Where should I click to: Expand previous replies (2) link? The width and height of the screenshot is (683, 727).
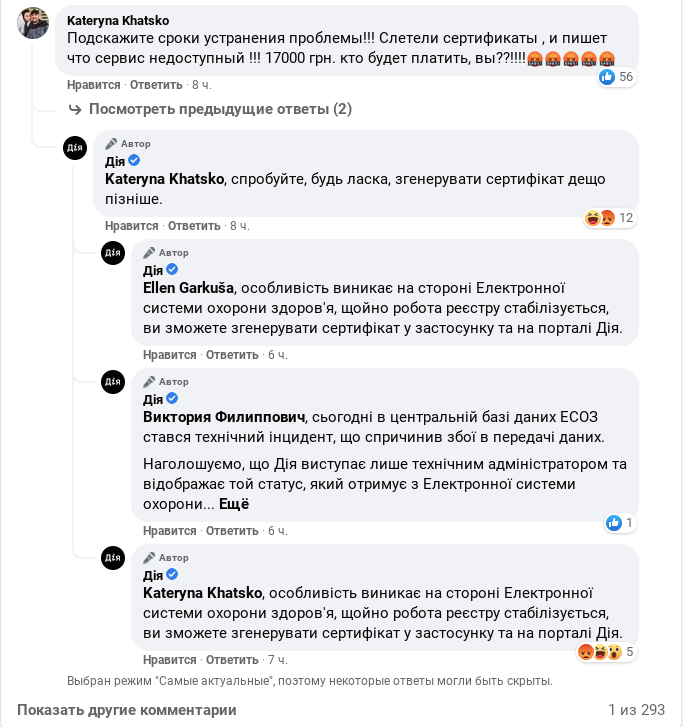[x=220, y=109]
